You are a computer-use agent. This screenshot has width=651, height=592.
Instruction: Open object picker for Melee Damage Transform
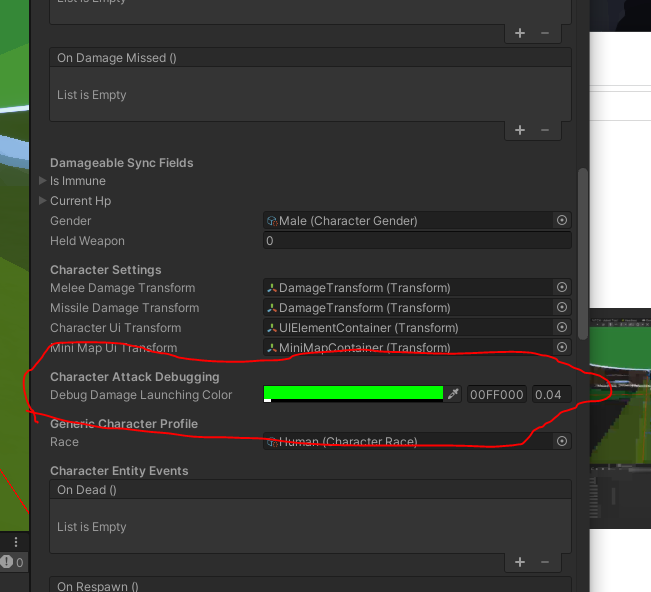click(562, 287)
